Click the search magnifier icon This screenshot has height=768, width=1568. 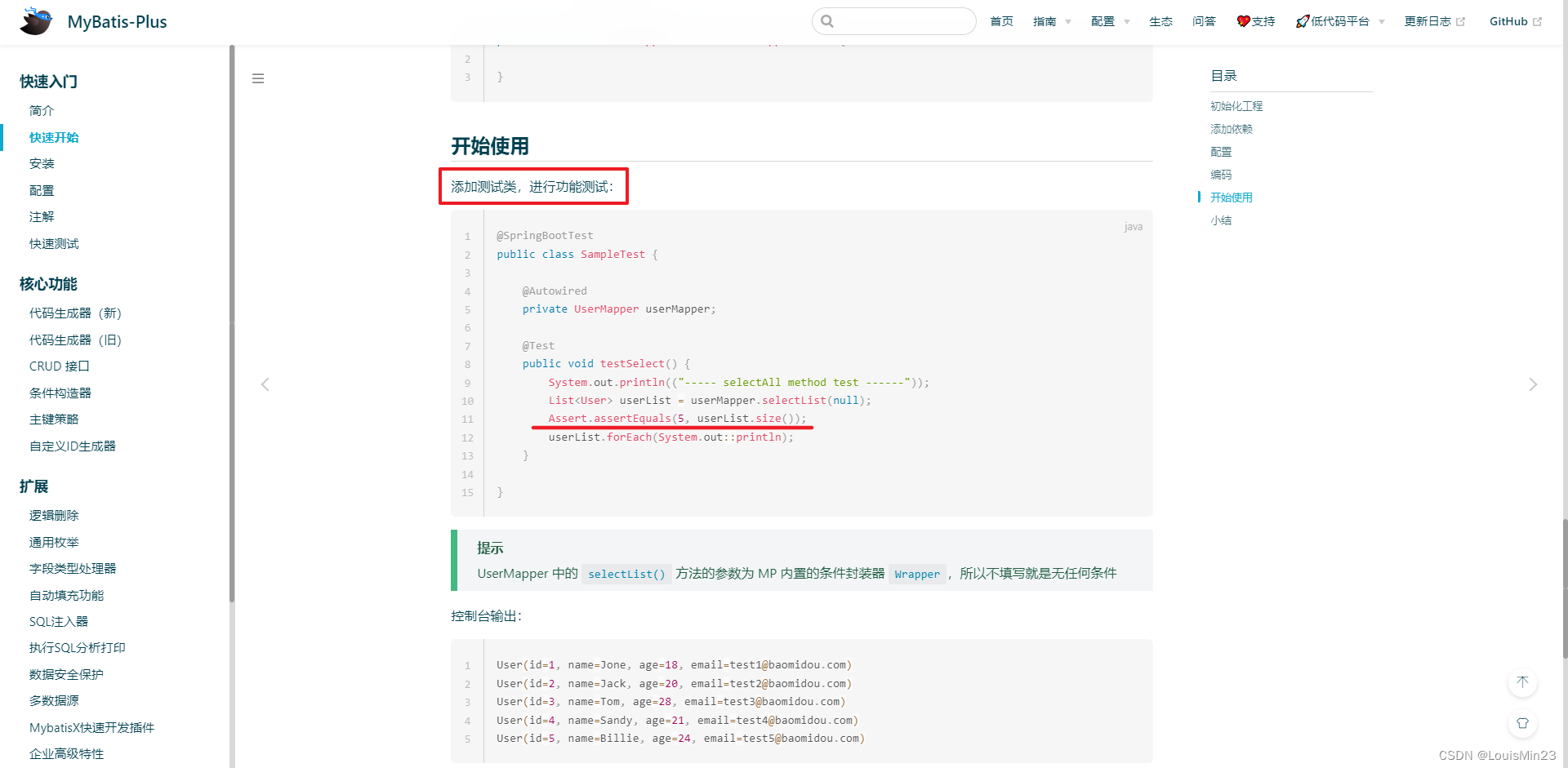[x=827, y=21]
